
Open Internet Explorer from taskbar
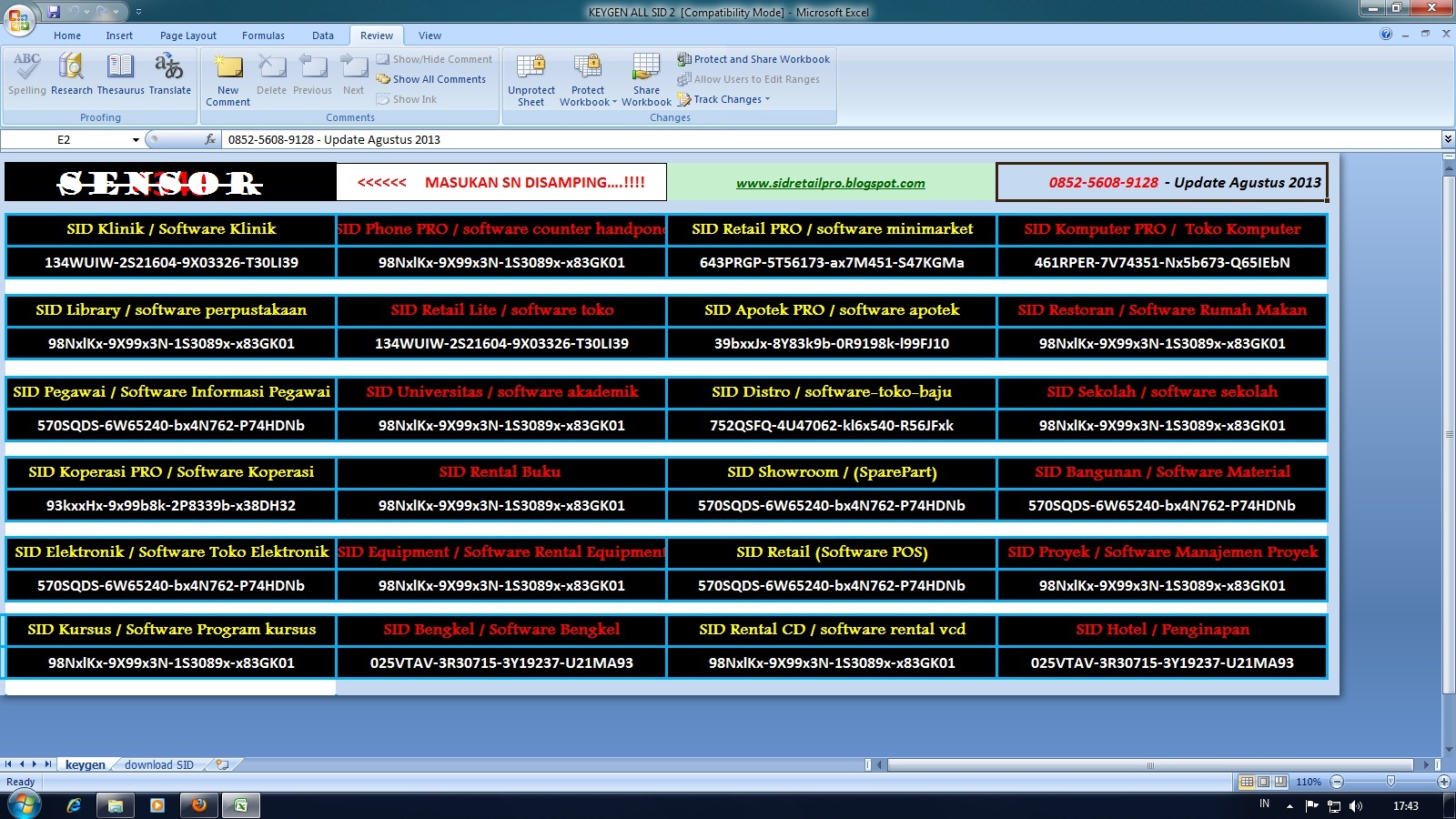[x=74, y=805]
